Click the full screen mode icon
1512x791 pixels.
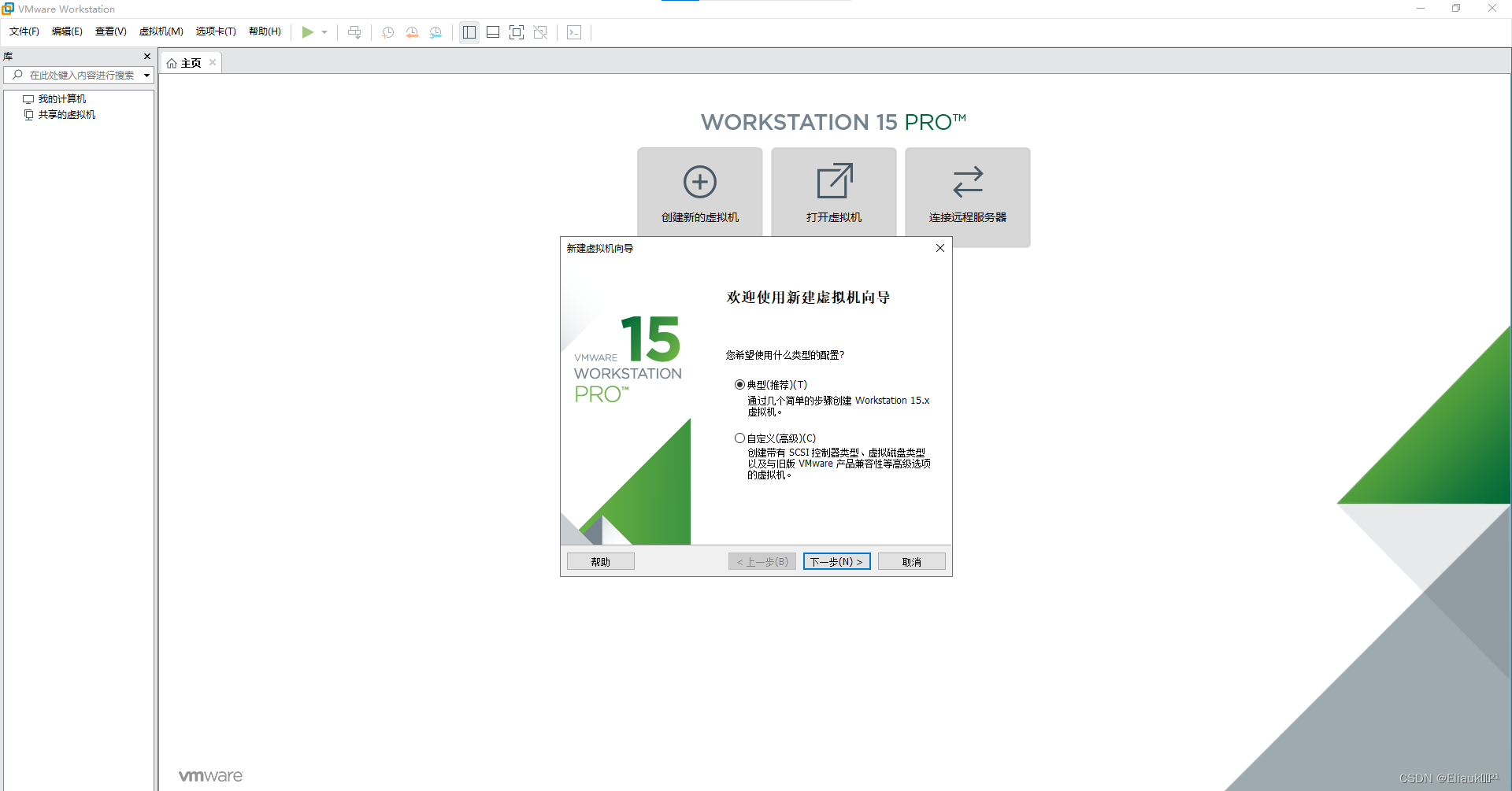point(517,32)
